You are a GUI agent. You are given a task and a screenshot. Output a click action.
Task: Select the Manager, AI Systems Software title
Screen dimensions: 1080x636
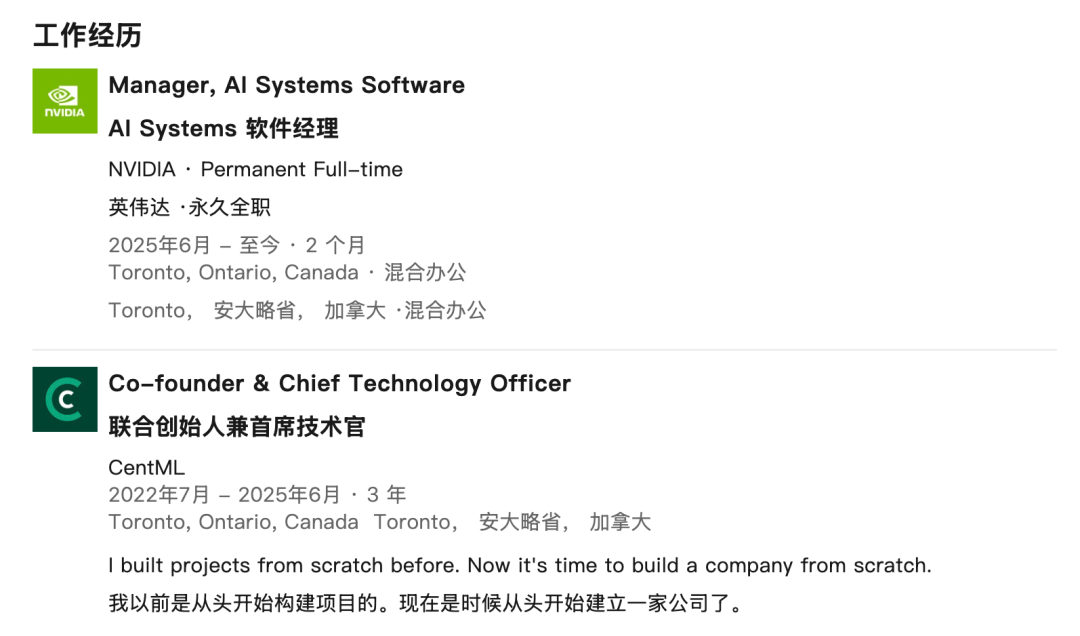click(287, 85)
